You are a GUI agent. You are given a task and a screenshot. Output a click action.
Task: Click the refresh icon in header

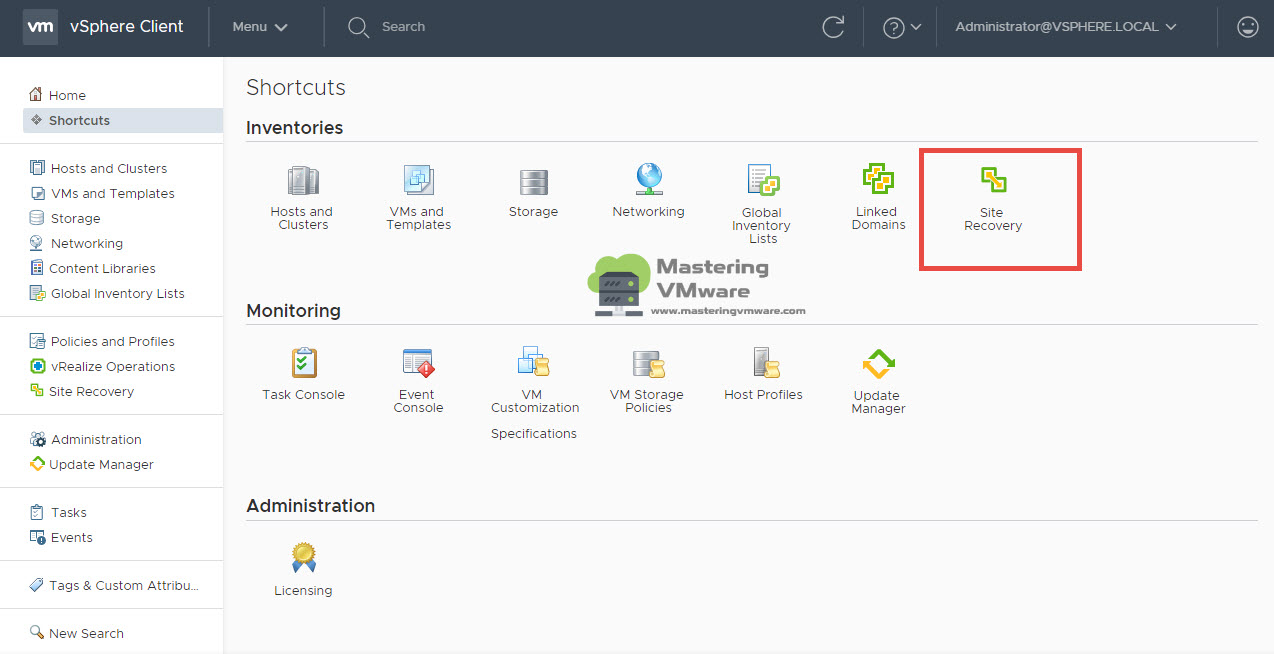tap(833, 27)
